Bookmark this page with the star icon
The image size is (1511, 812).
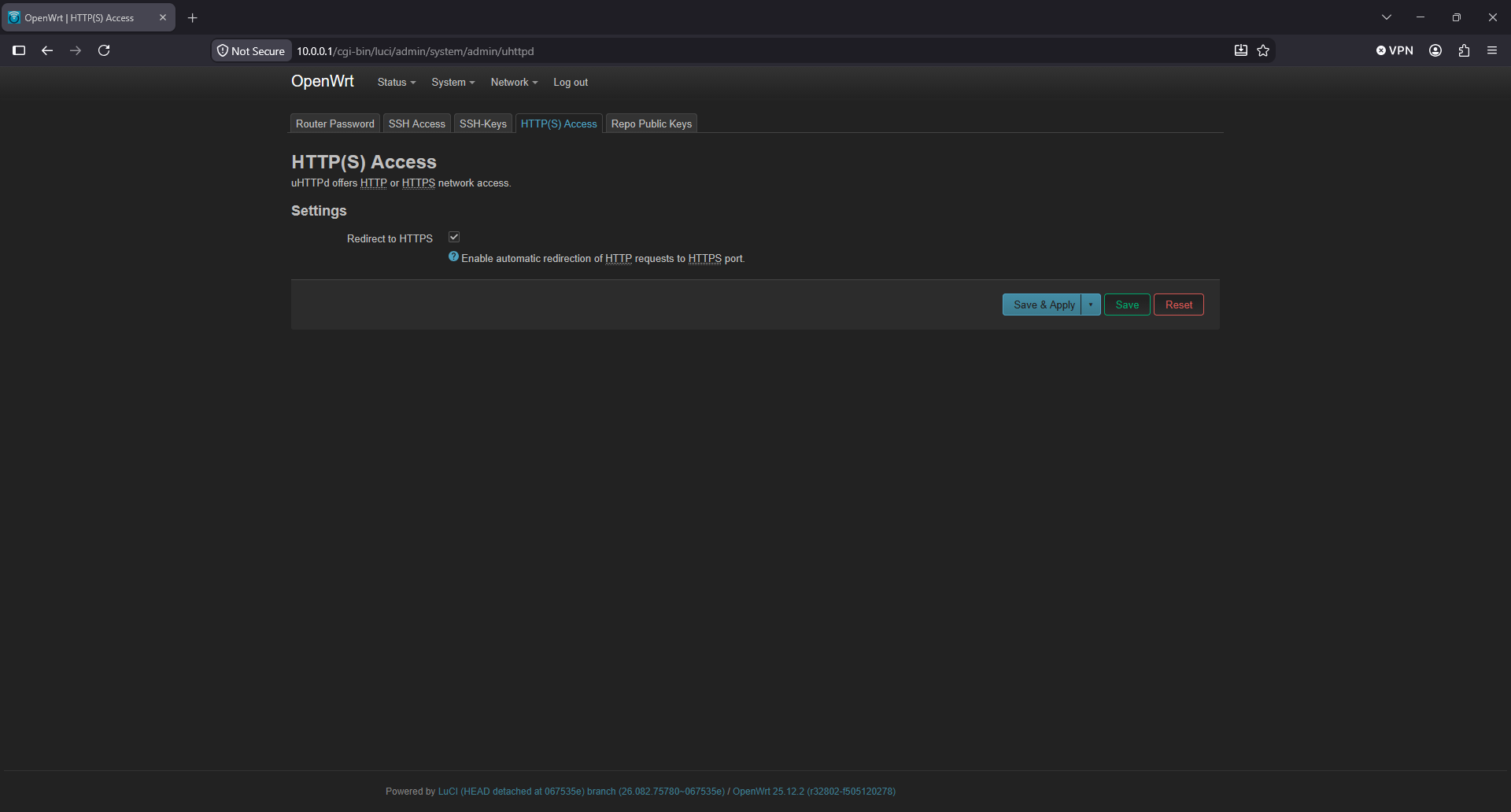(1263, 50)
